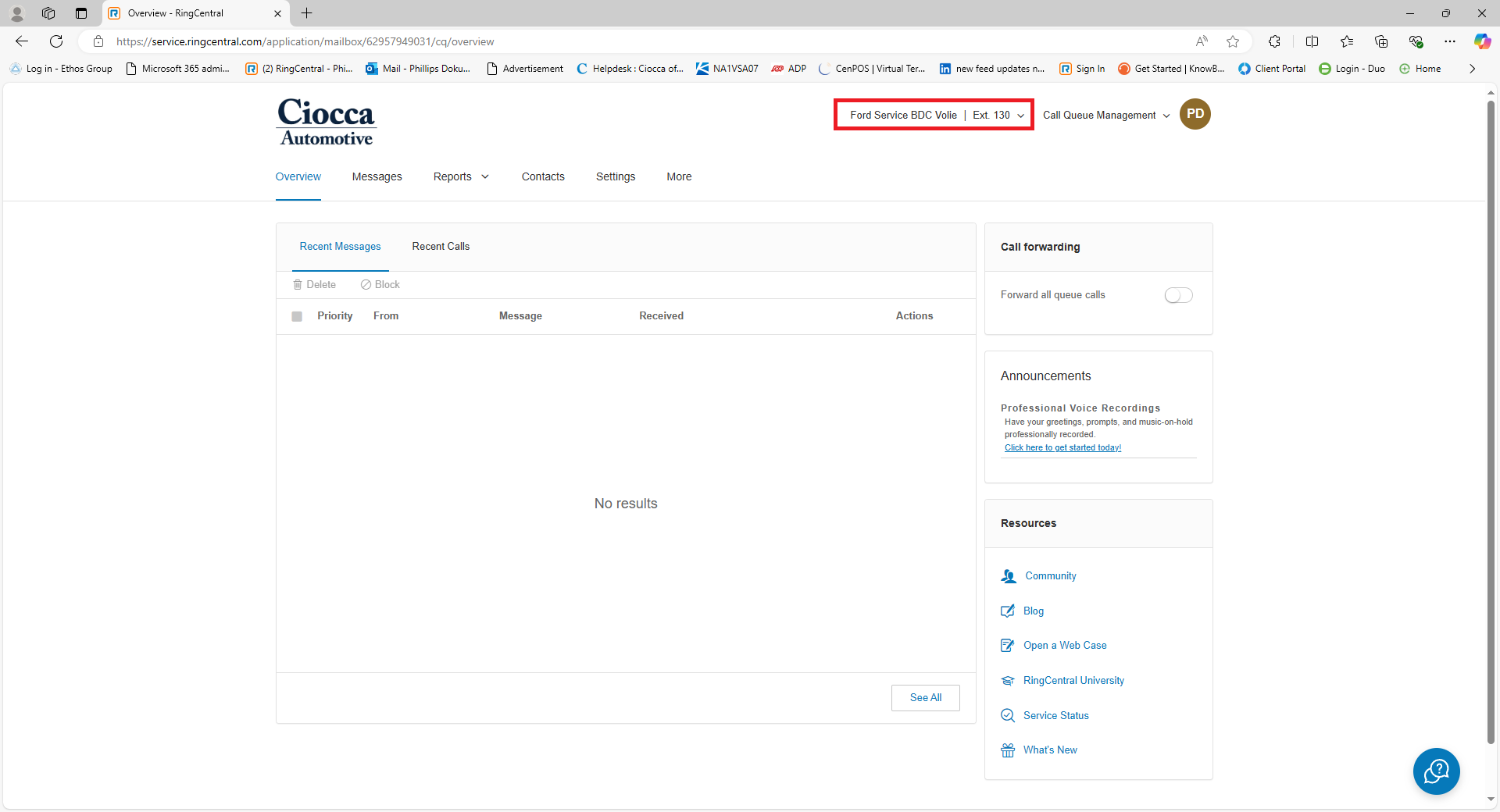
Task: Click the Priority column header
Action: (334, 316)
